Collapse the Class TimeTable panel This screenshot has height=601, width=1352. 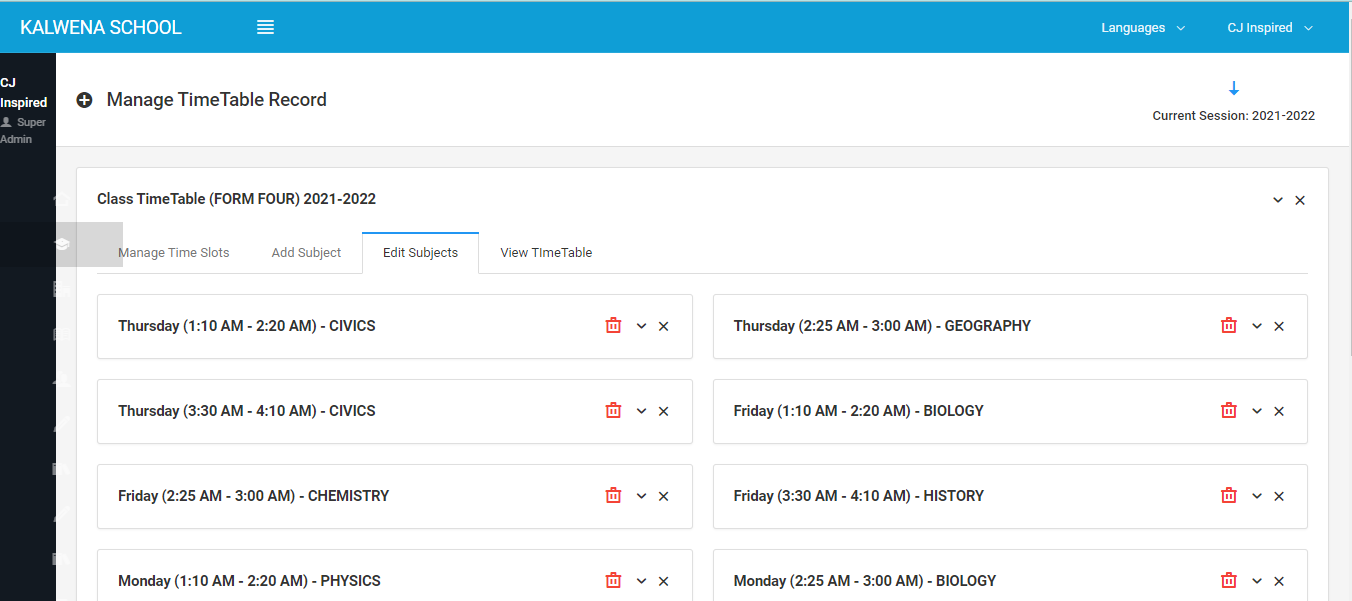click(x=1277, y=200)
